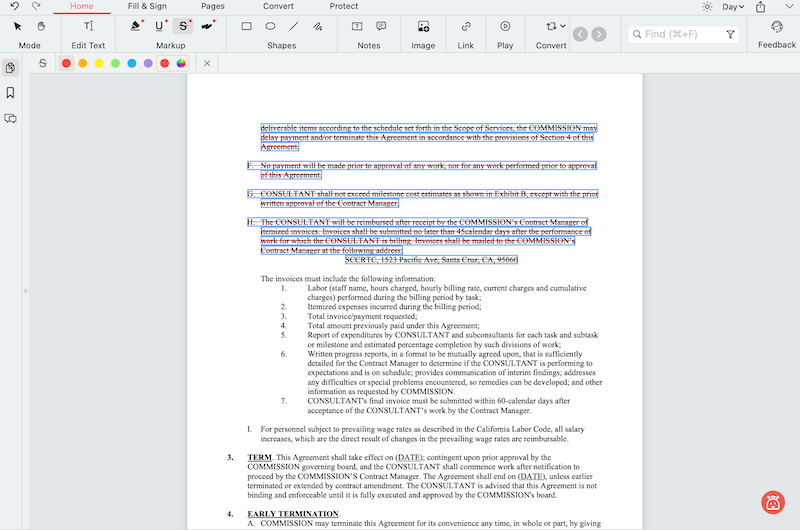Pick the yellow color swatch

[99, 63]
